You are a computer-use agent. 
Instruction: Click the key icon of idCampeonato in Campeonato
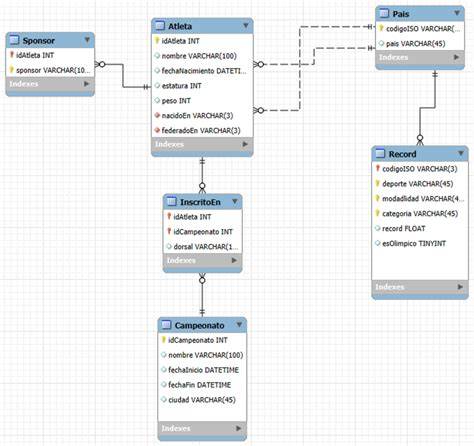[x=164, y=340]
